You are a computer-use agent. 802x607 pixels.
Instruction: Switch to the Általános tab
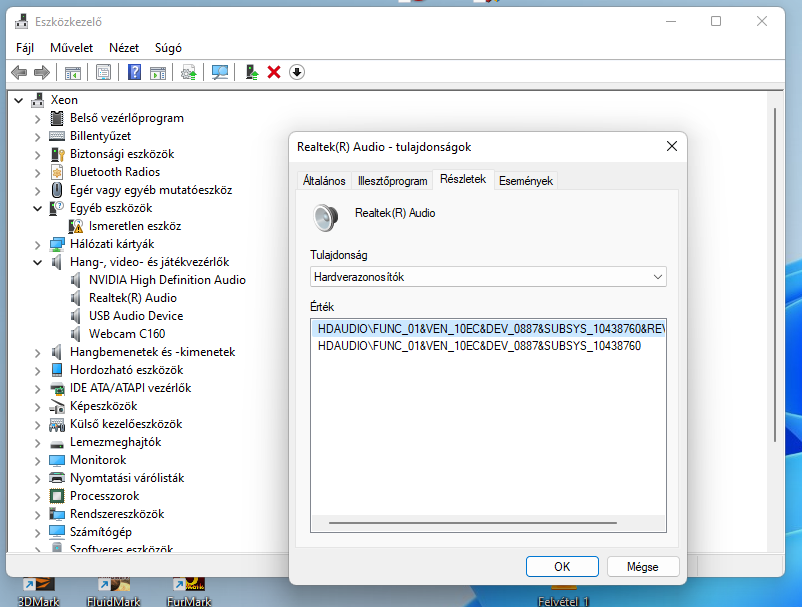pos(324,181)
